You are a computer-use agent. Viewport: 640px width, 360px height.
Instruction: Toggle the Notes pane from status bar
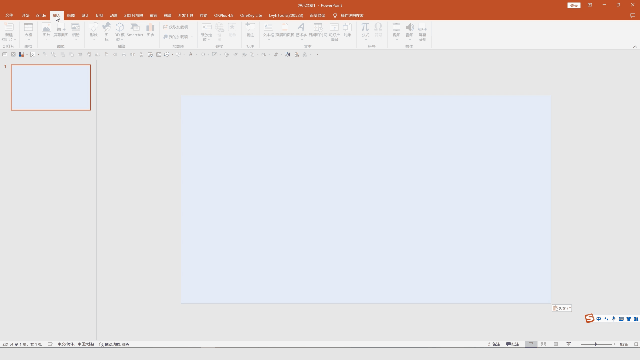494,344
